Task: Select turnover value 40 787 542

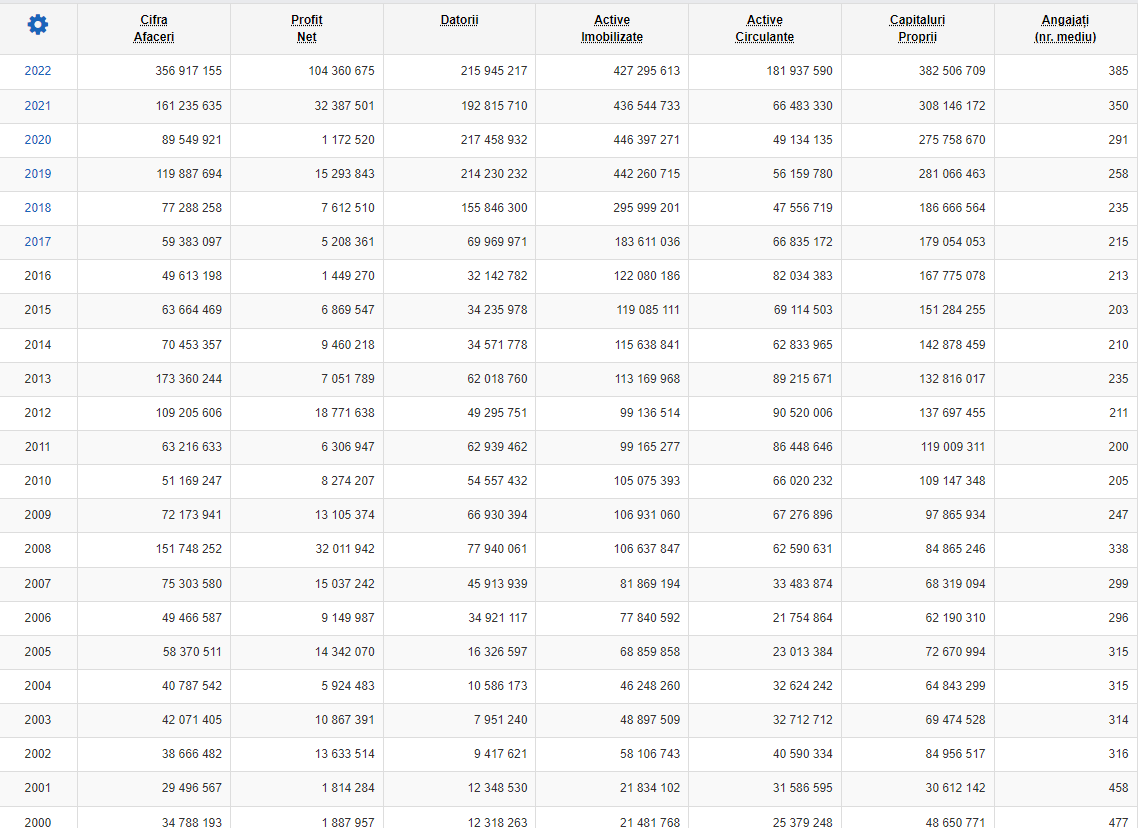Action: 192,687
